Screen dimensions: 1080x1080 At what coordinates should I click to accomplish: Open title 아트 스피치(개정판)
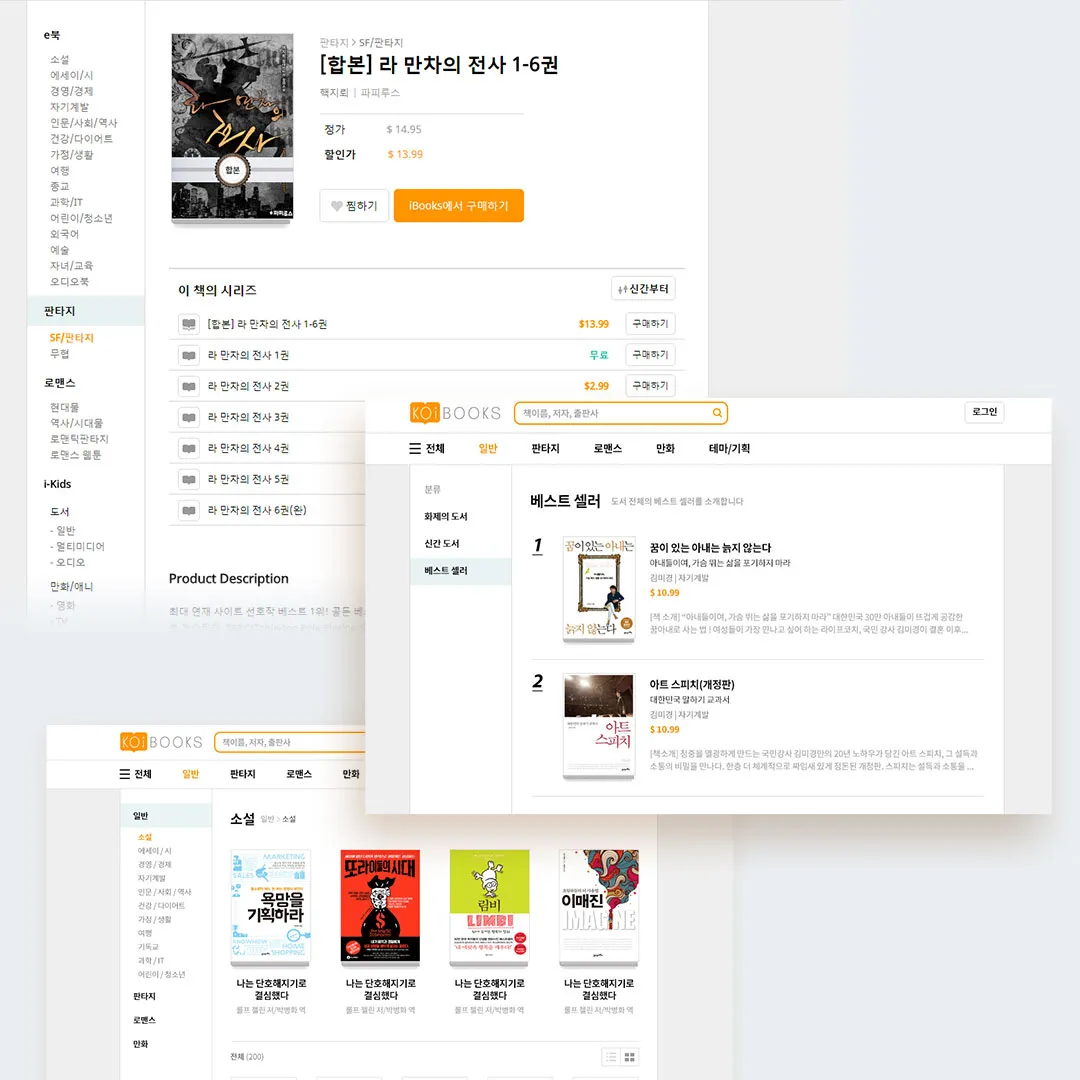coord(692,685)
